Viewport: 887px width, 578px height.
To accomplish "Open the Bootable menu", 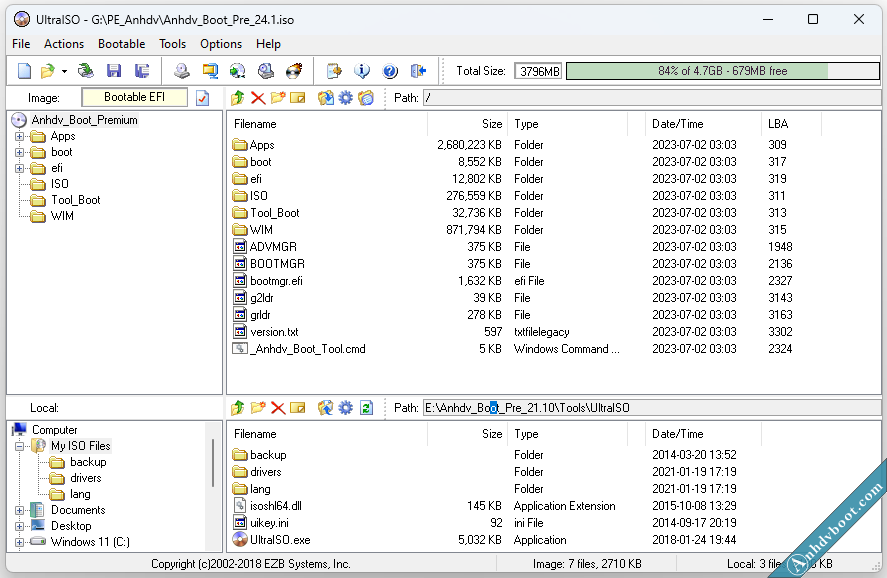I will point(121,44).
